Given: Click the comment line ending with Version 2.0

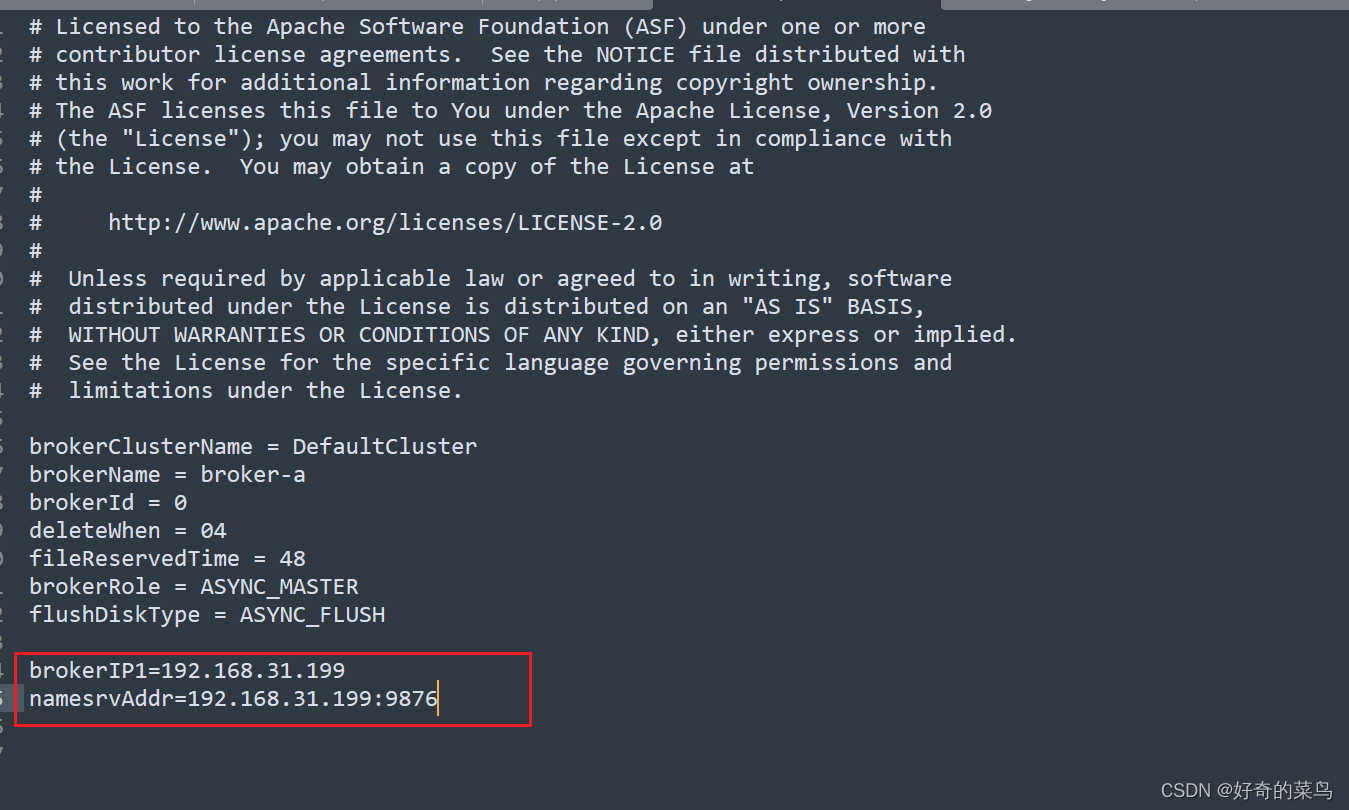Looking at the screenshot, I should click(510, 110).
